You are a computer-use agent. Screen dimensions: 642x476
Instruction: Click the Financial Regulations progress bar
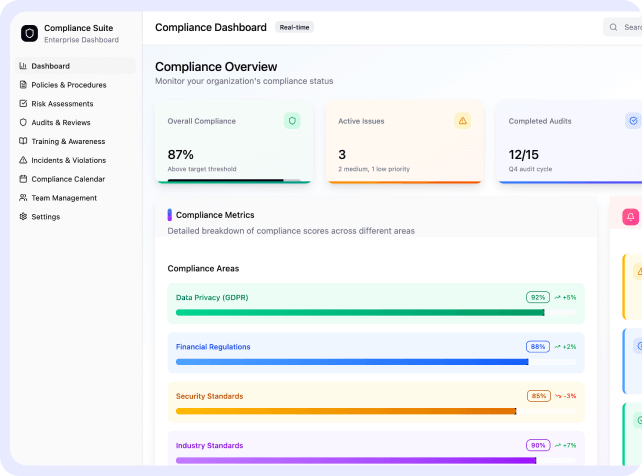[x=352, y=362]
